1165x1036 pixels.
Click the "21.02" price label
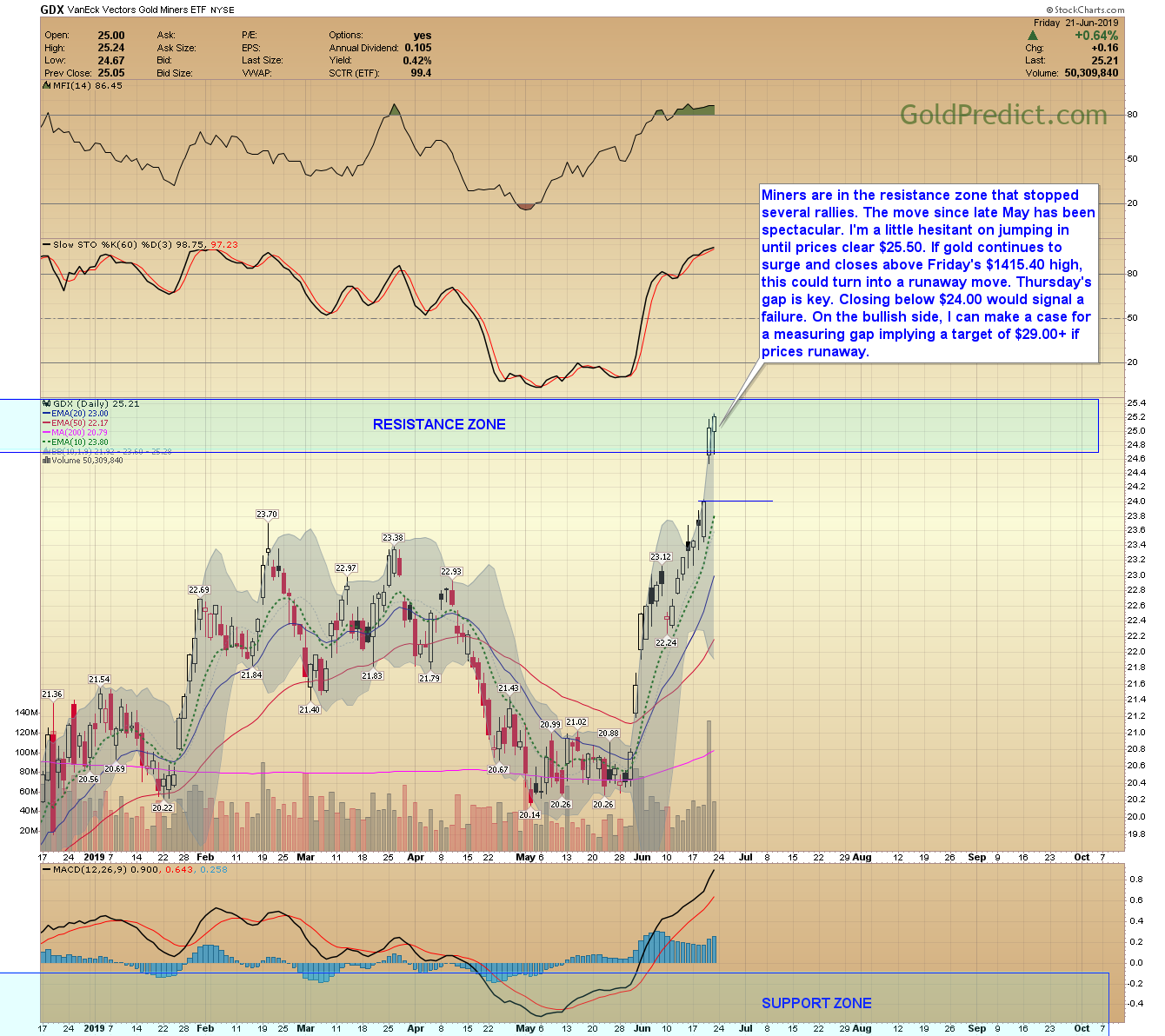tap(576, 722)
